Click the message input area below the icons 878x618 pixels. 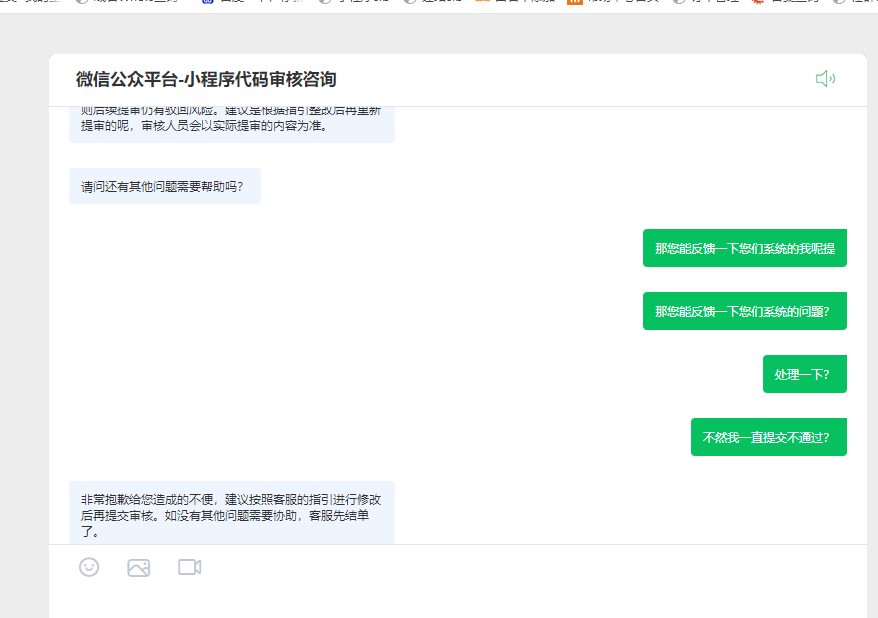(458, 600)
